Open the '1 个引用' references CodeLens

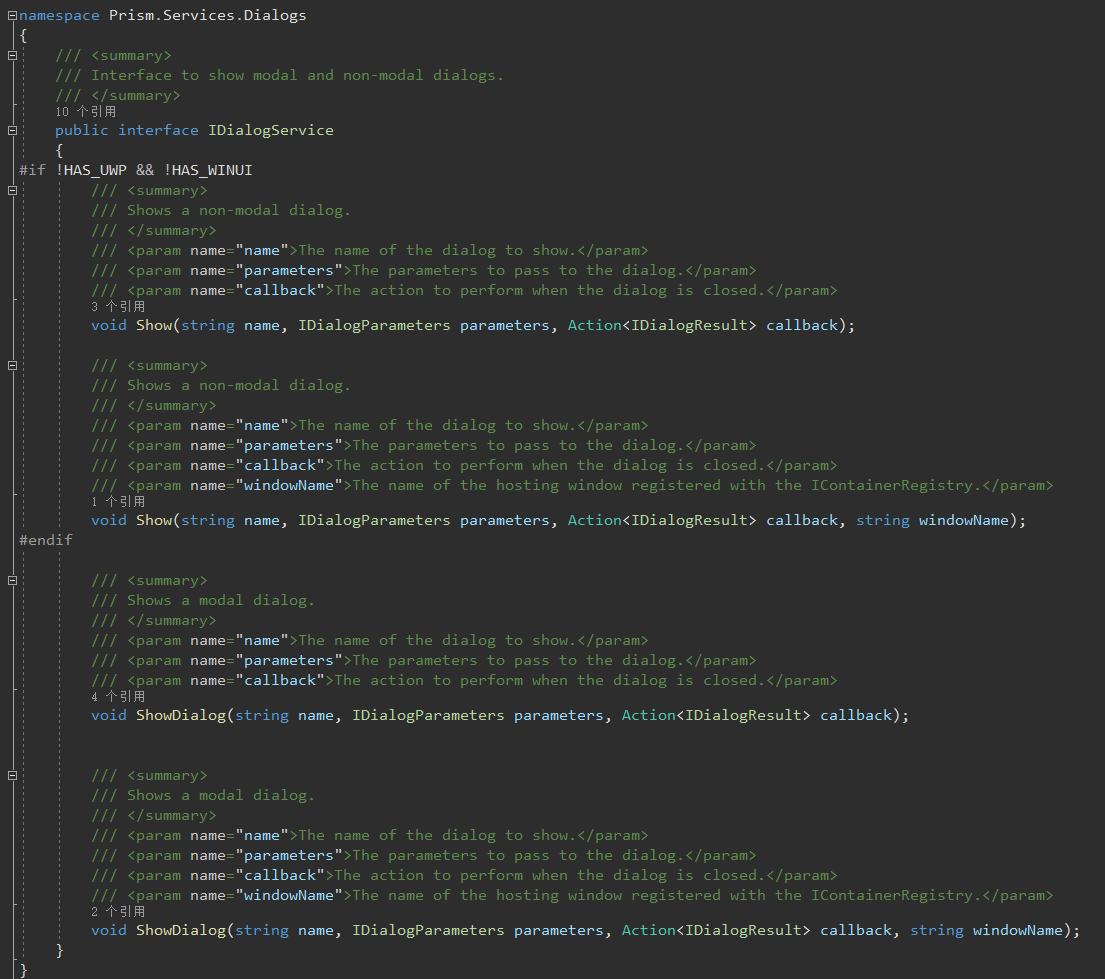118,501
